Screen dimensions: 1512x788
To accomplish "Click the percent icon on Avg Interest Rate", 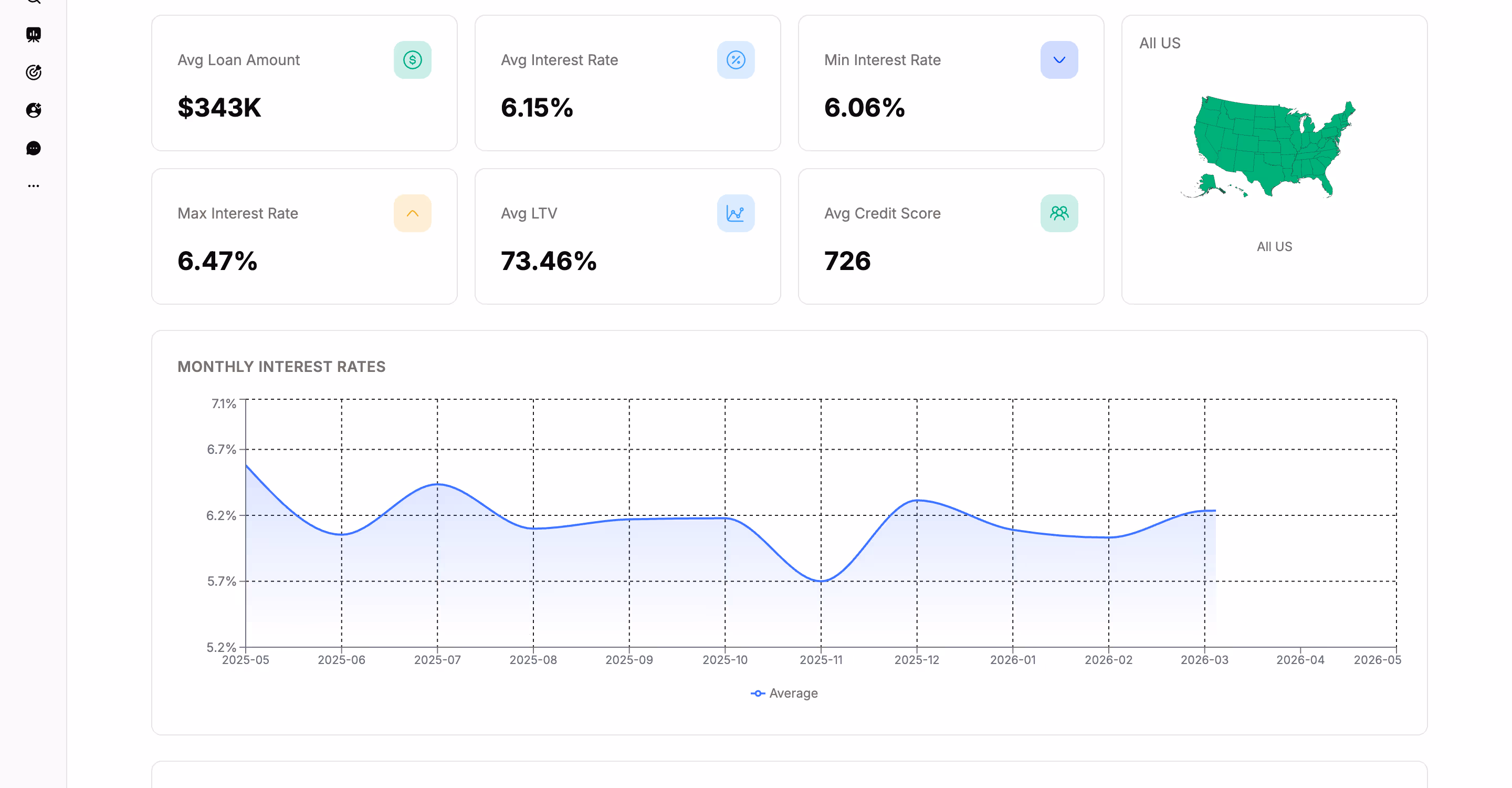I will click(x=736, y=60).
